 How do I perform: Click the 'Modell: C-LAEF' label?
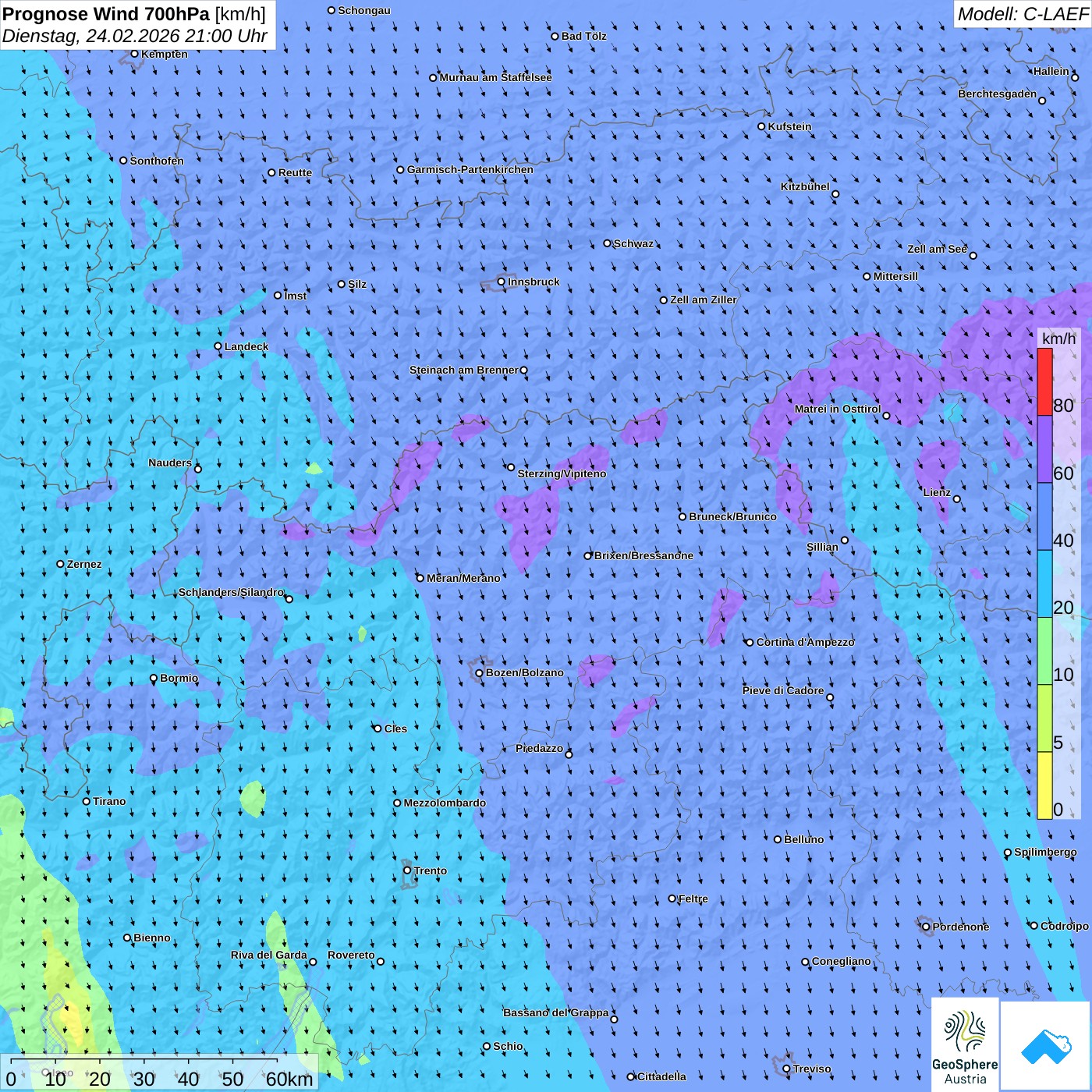(1022, 13)
